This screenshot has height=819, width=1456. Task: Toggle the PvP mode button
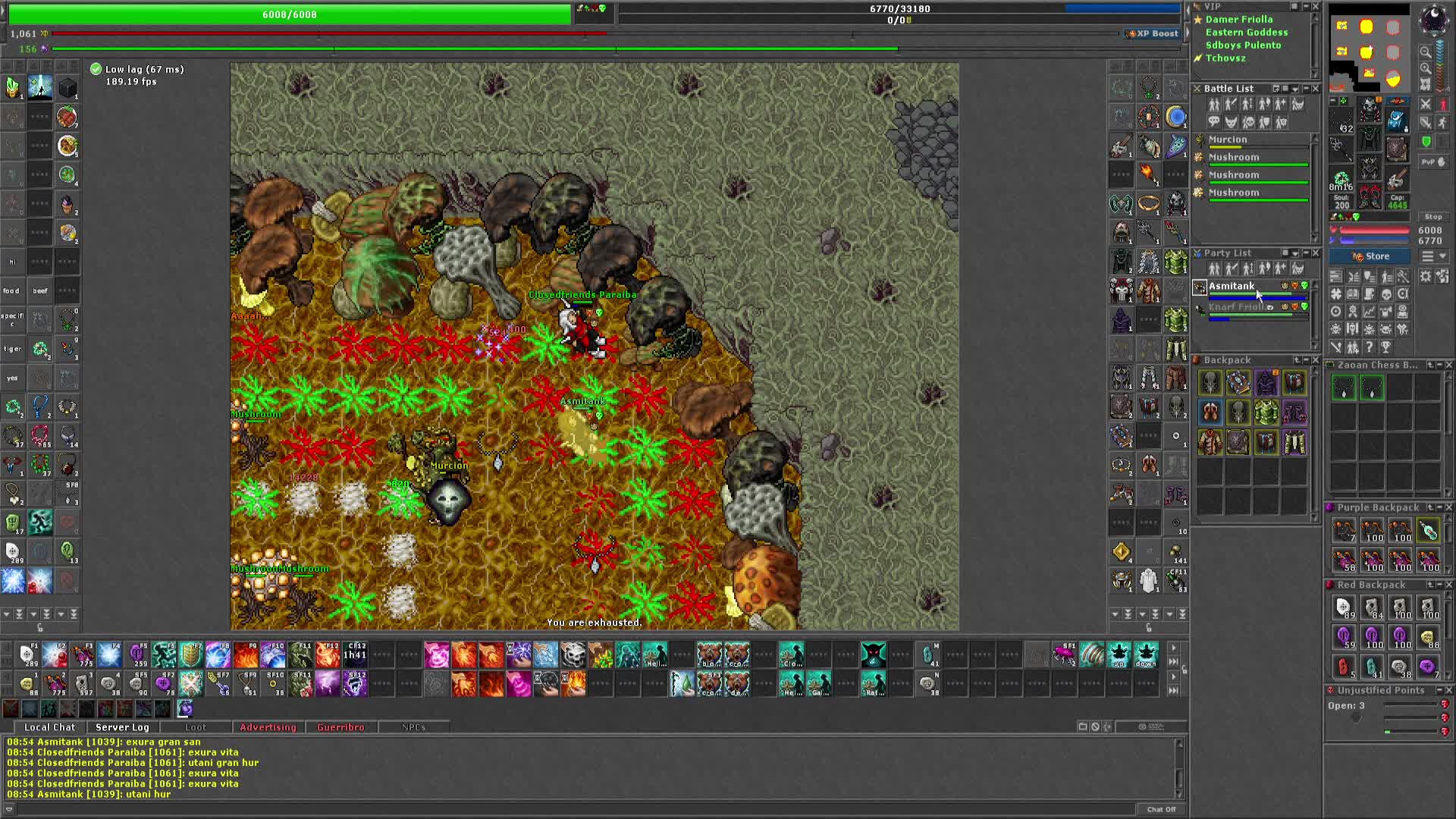coord(1434,162)
